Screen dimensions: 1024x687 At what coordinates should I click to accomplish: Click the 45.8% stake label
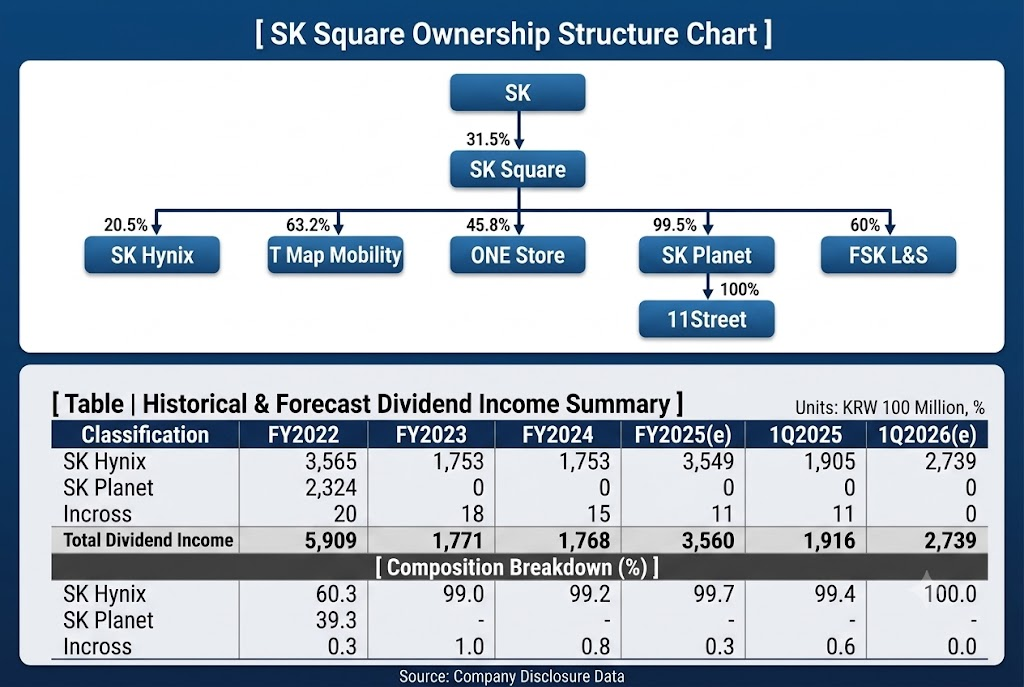click(x=488, y=225)
